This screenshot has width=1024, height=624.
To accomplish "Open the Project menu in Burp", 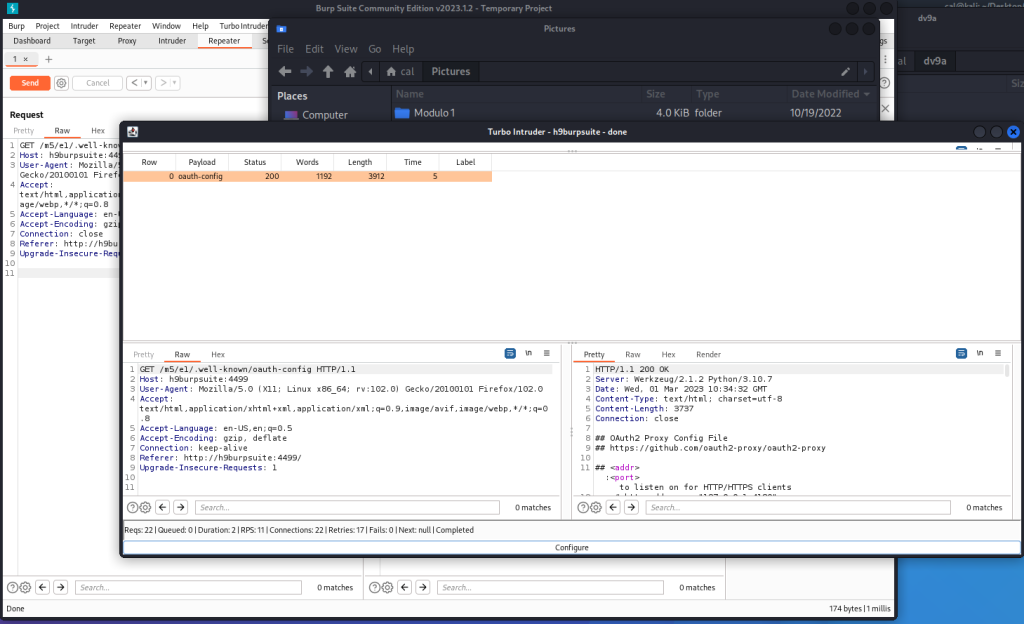I will pyautogui.click(x=47, y=26).
